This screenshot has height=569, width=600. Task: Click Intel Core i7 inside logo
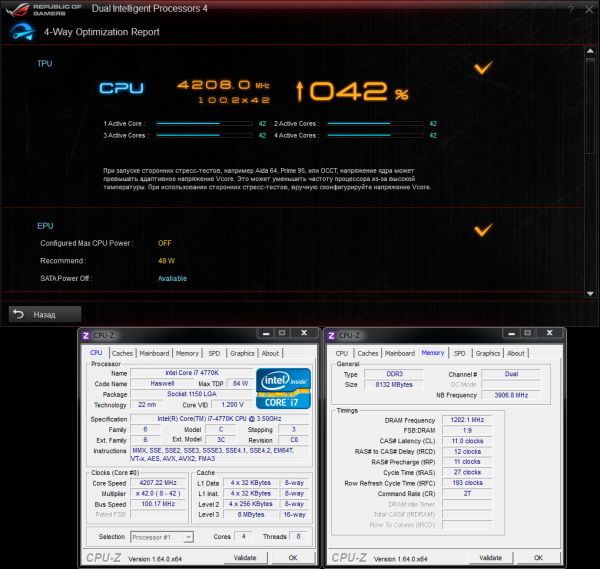coord(283,388)
